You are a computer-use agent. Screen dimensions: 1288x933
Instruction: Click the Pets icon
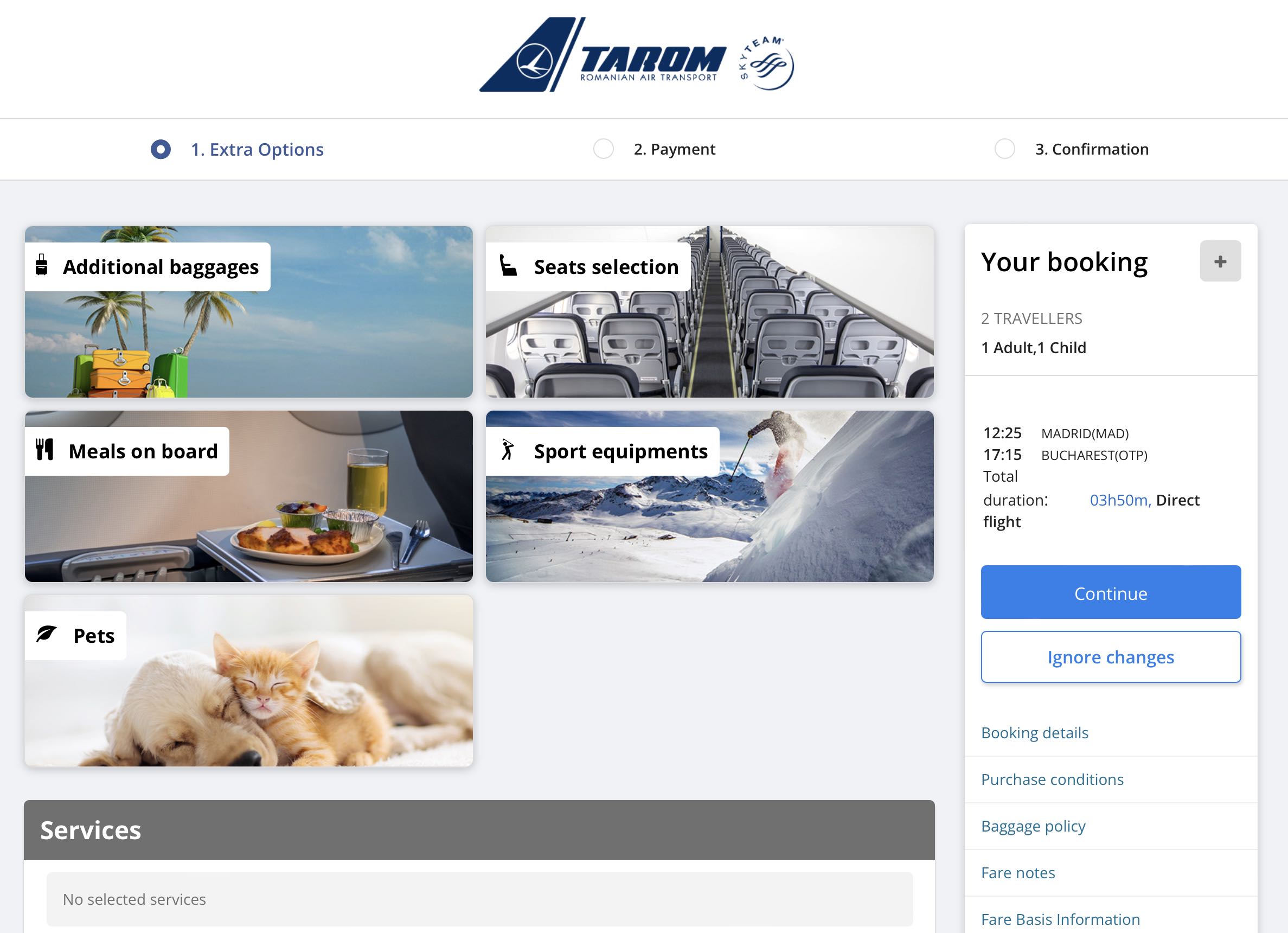point(47,634)
